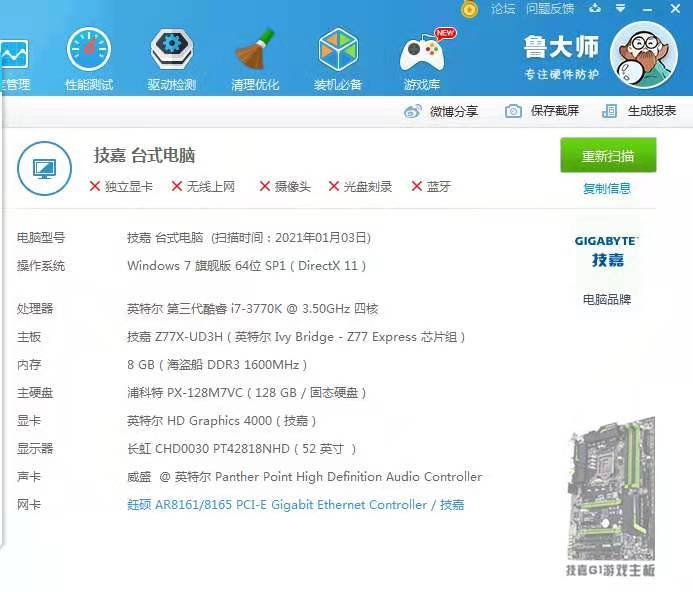
Task: Minimize the 鲁大师 window
Action: click(x=647, y=9)
